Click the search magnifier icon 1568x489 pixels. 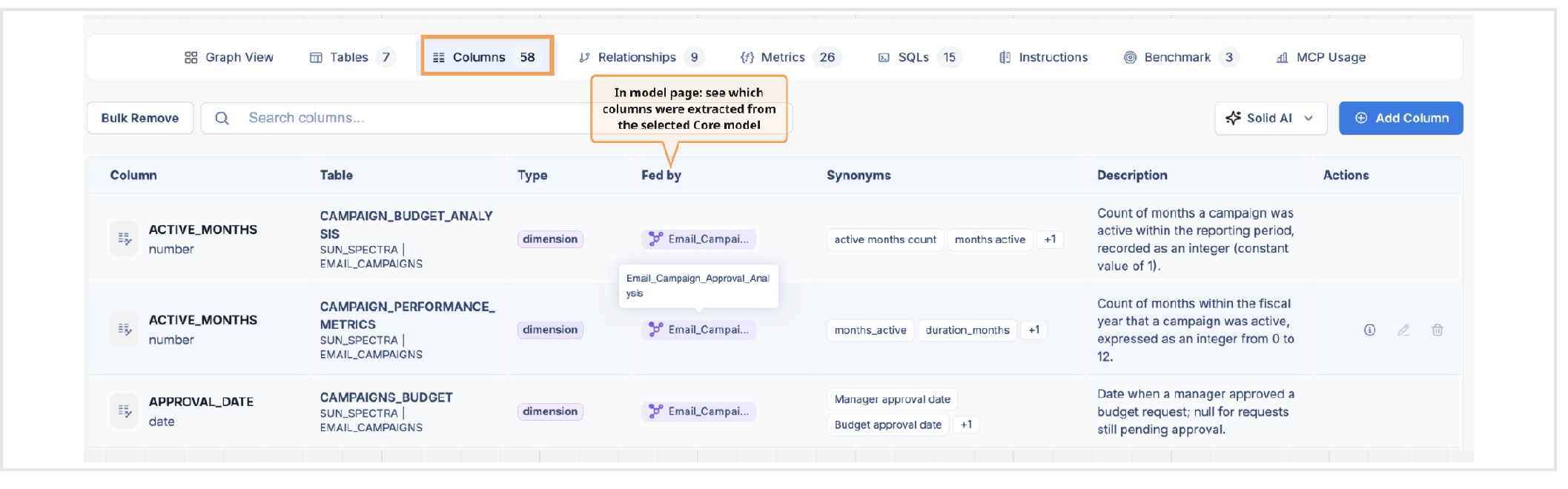222,118
